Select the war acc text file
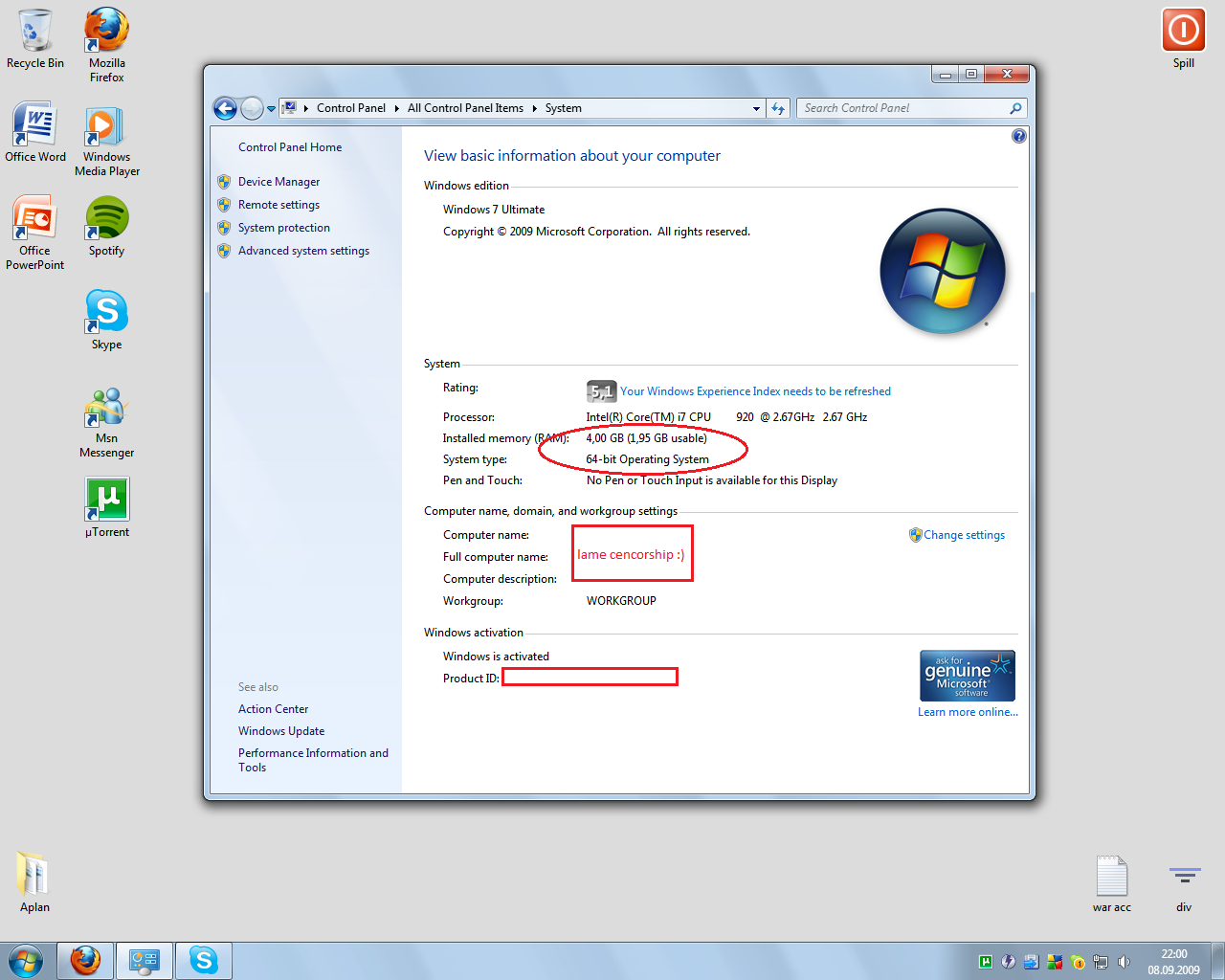 click(1112, 882)
